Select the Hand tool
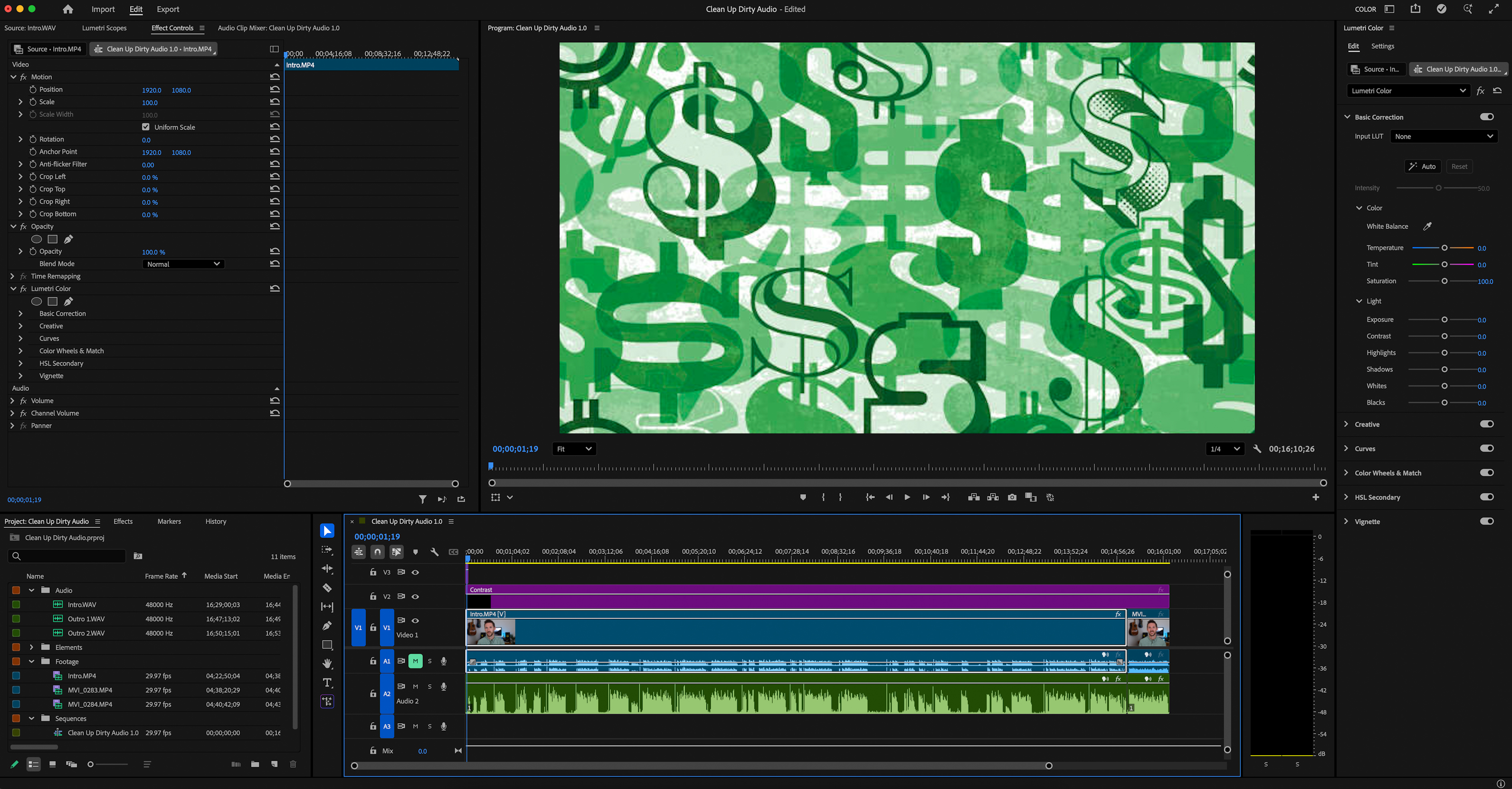Image resolution: width=1512 pixels, height=789 pixels. [x=327, y=663]
